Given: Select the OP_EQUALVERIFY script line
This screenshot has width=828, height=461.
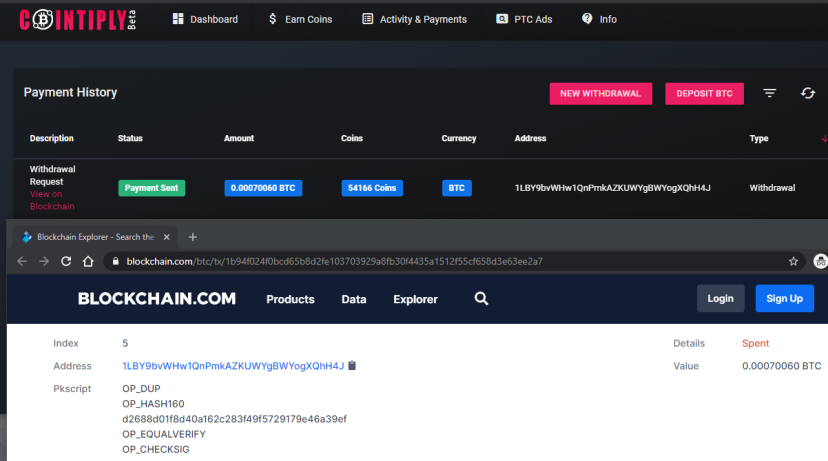Looking at the screenshot, I should coord(164,434).
